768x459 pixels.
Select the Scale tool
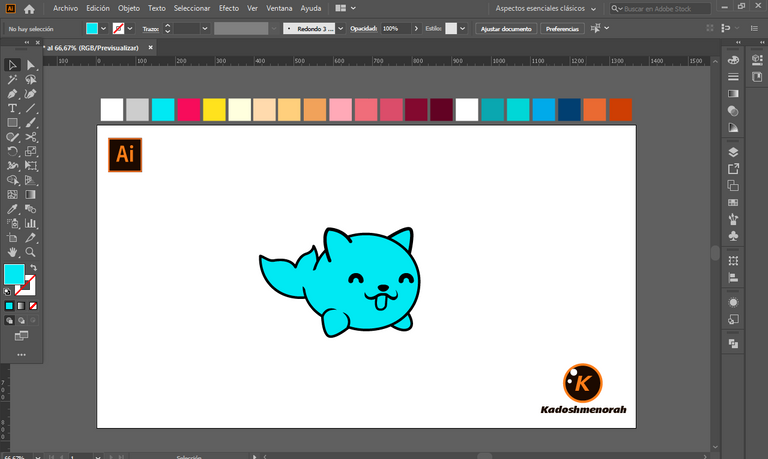tap(31, 151)
